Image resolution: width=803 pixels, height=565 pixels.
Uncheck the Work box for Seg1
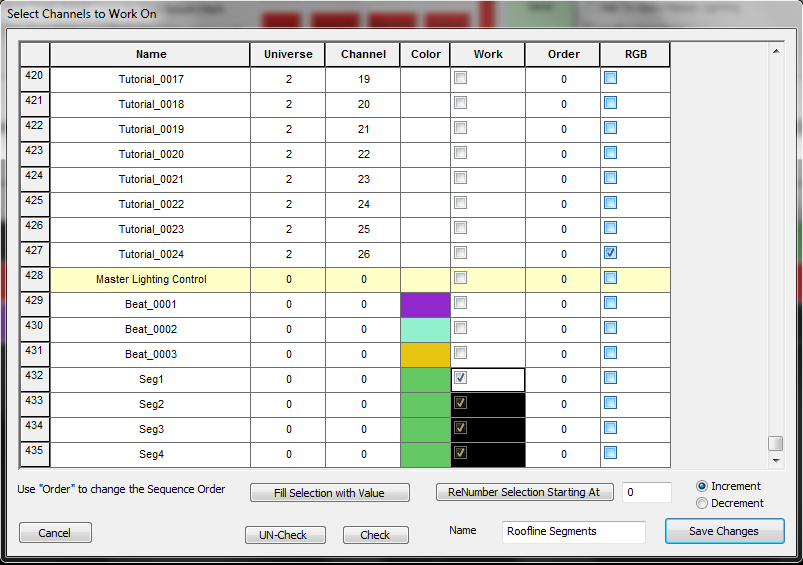[460, 378]
